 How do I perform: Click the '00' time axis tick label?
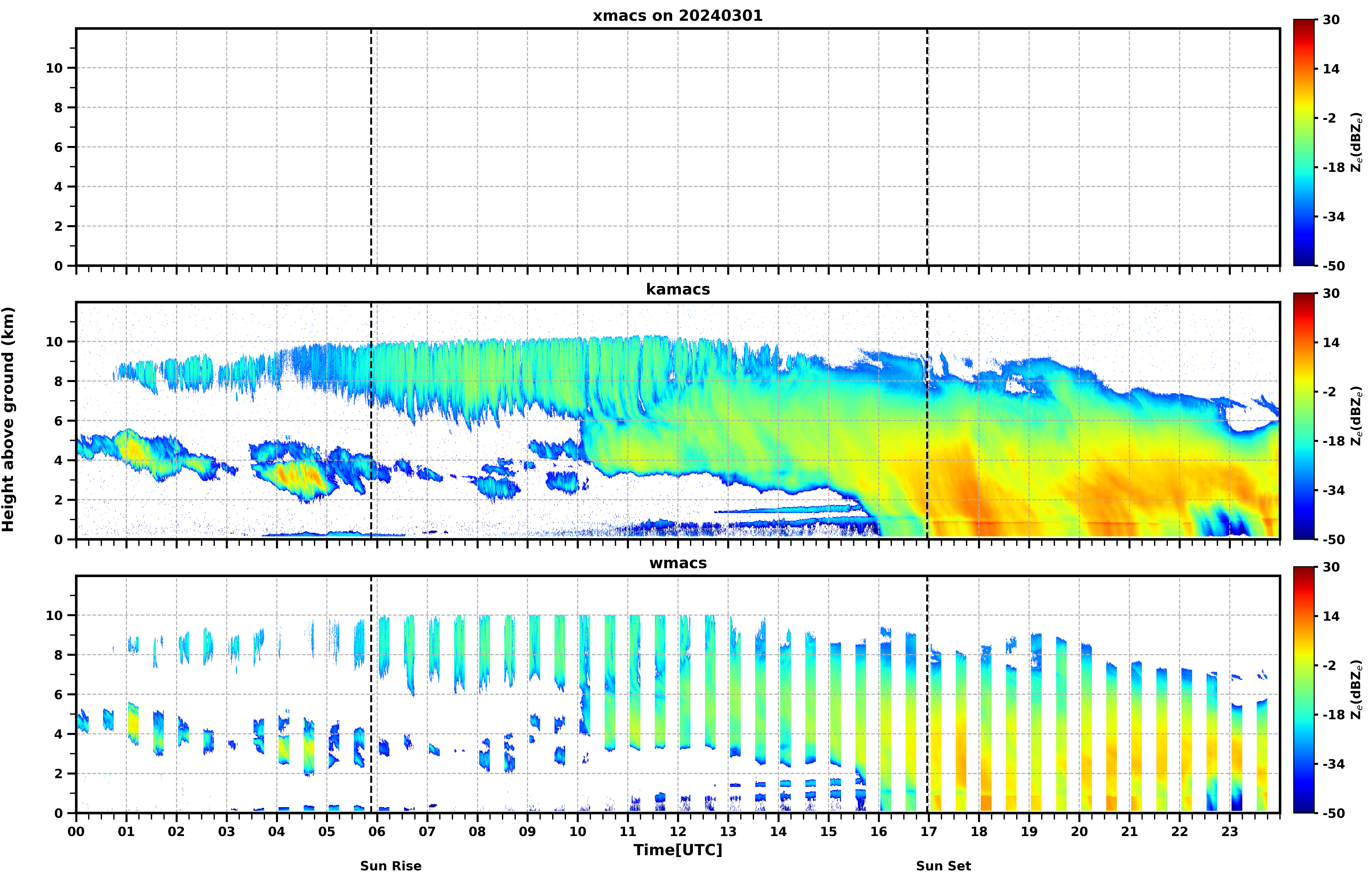[76, 832]
